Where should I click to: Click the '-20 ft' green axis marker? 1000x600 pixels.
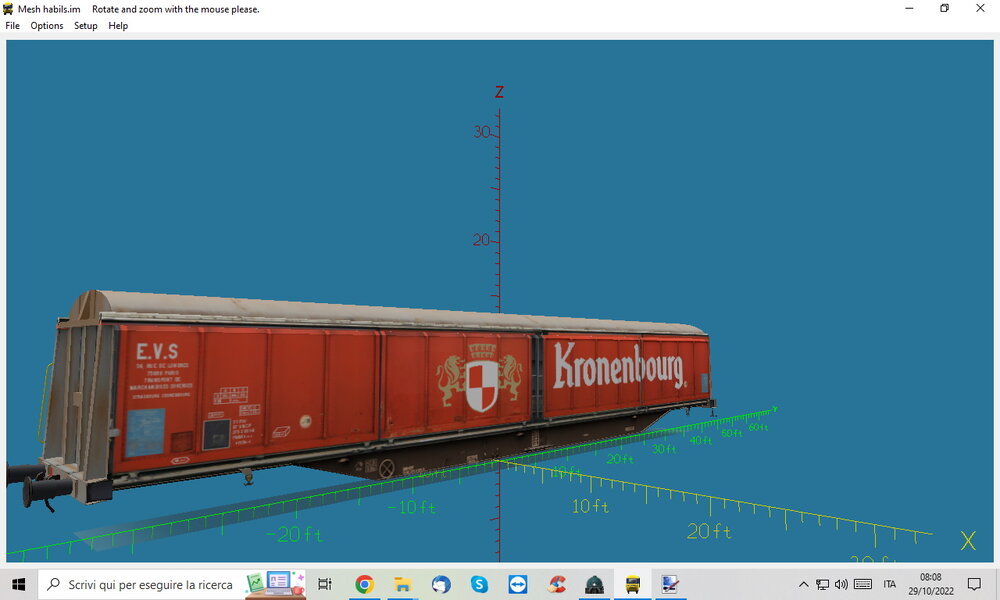click(294, 534)
